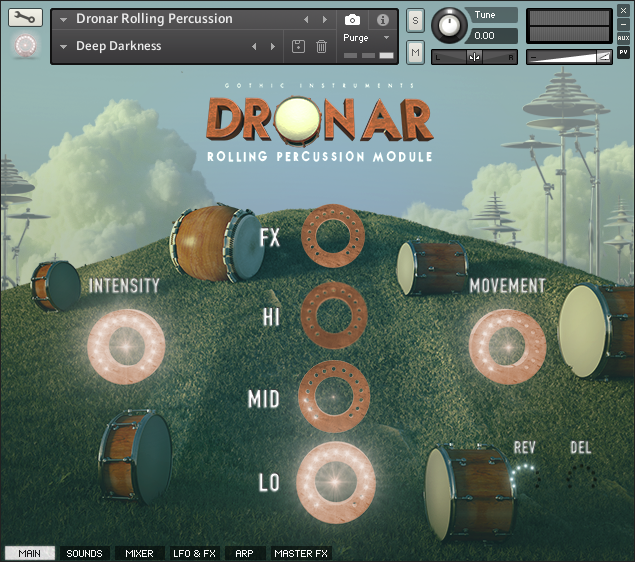Image resolution: width=635 pixels, height=562 pixels.
Task: Toggle the FX layer ring
Action: (333, 236)
